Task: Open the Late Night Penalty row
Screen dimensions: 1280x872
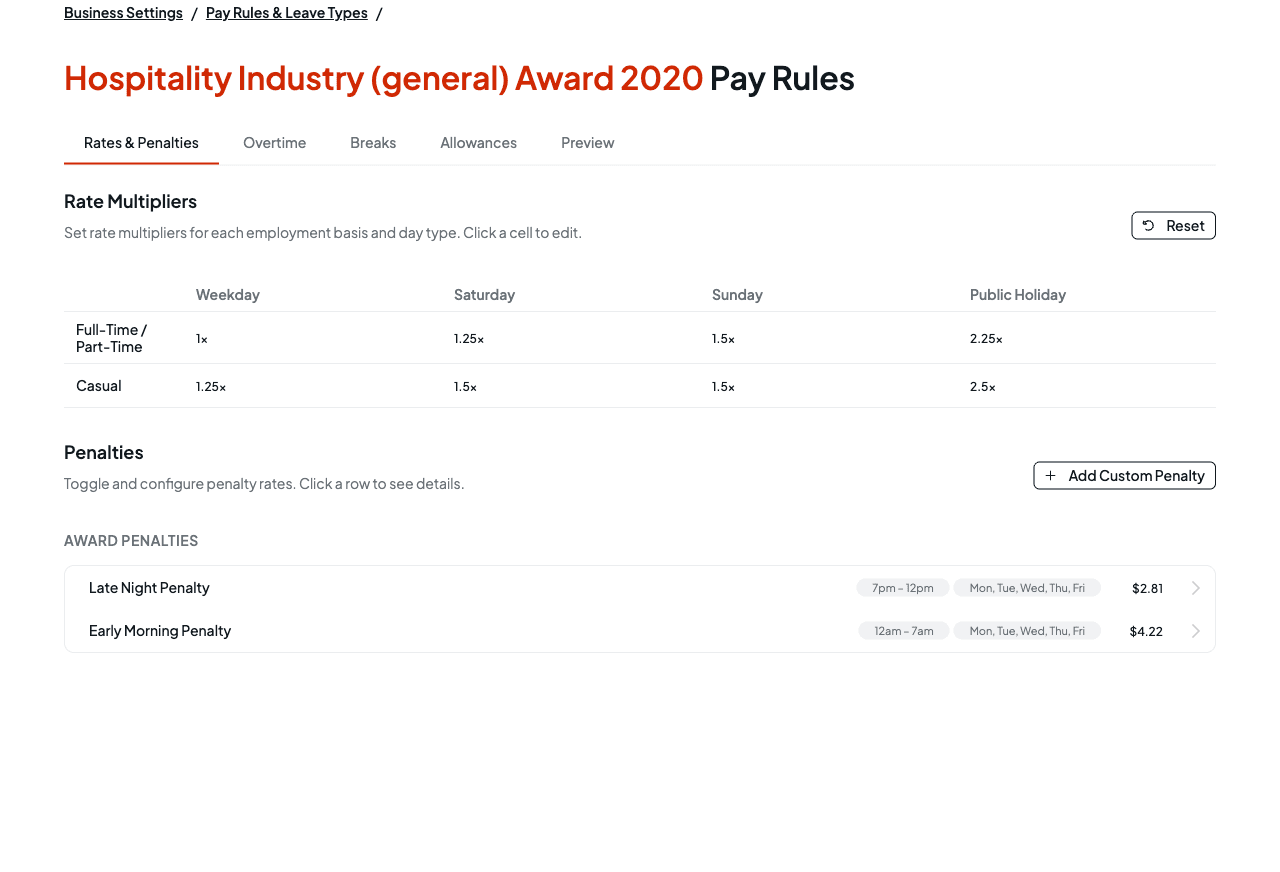Action: pyautogui.click(x=640, y=588)
